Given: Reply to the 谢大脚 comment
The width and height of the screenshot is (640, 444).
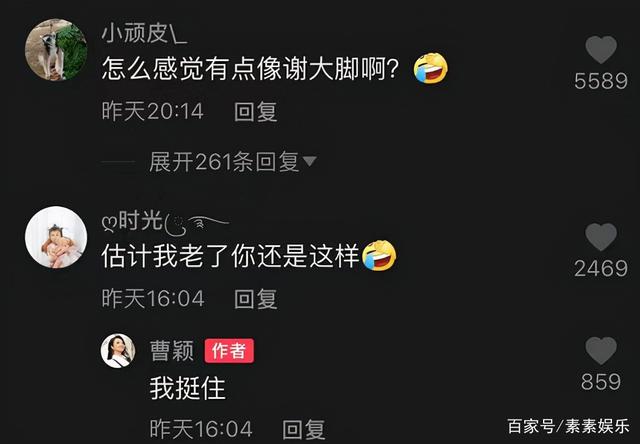Looking at the screenshot, I should click(x=256, y=112).
